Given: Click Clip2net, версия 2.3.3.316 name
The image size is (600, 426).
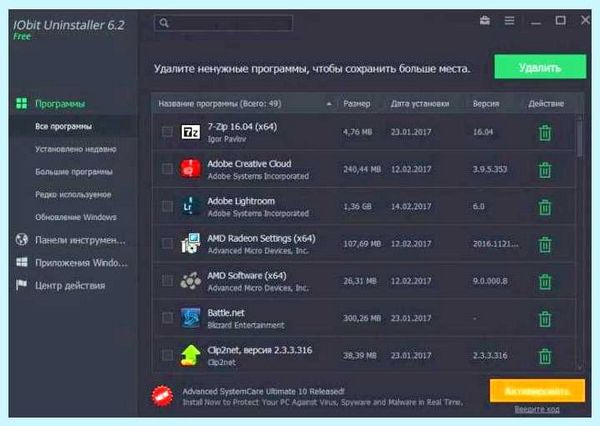Looking at the screenshot, I should [x=260, y=350].
